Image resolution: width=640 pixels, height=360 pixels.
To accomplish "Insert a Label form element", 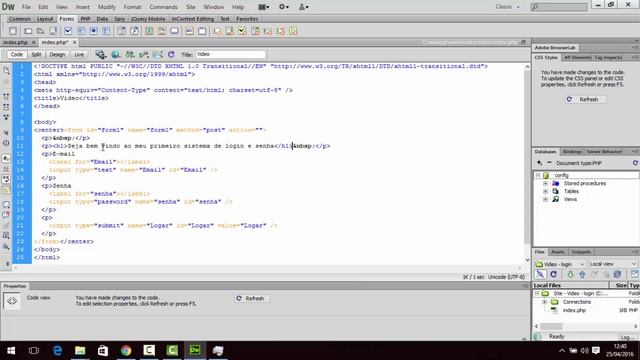I will click(x=189, y=31).
